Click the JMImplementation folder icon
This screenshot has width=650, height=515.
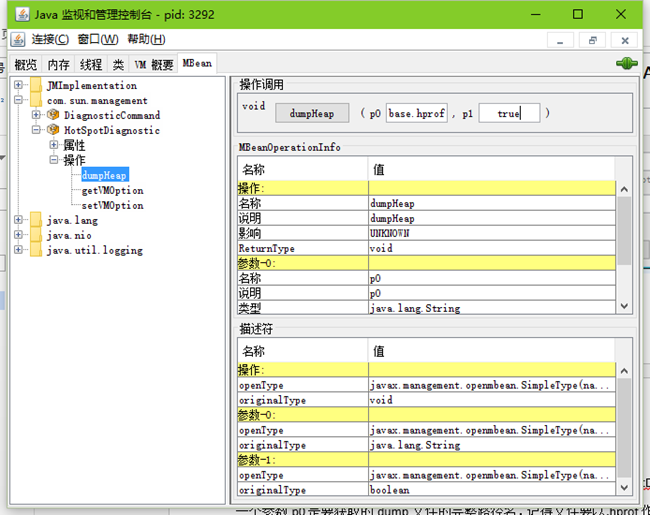click(36, 85)
